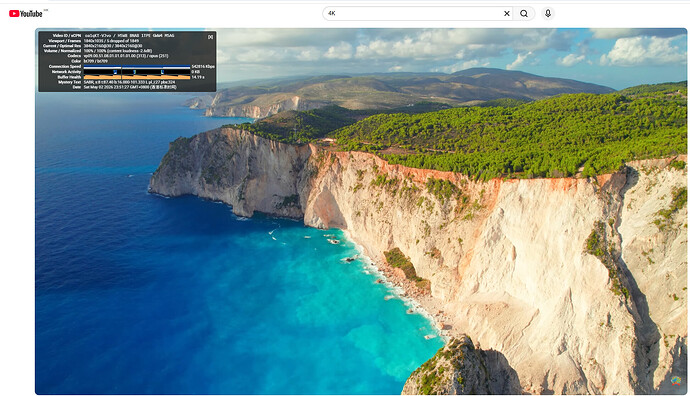Click the Sat May 02 2026 date value
Image resolution: width=690 pixels, height=396 pixels.
130,87
